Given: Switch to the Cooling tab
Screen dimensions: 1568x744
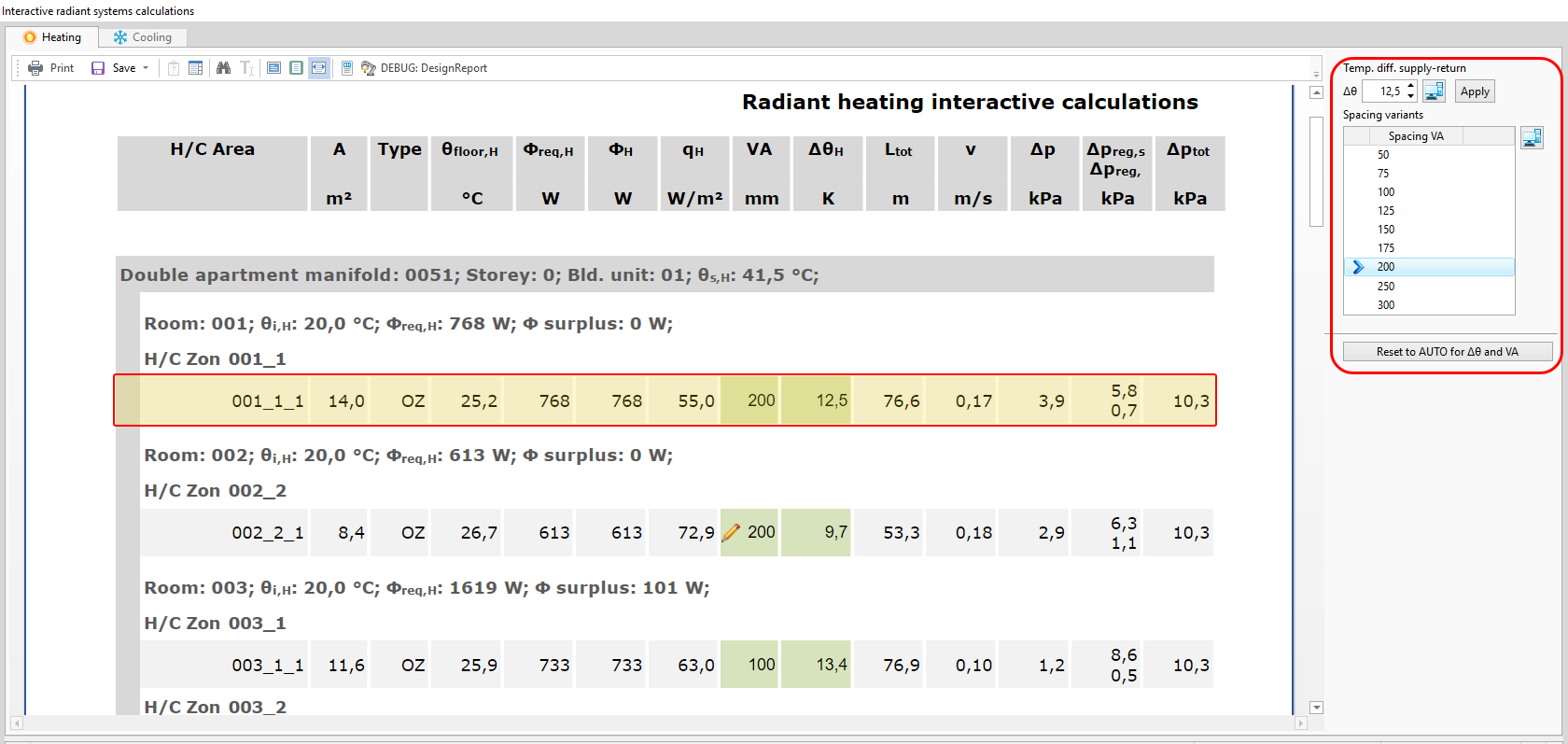Looking at the screenshot, I should 143,37.
